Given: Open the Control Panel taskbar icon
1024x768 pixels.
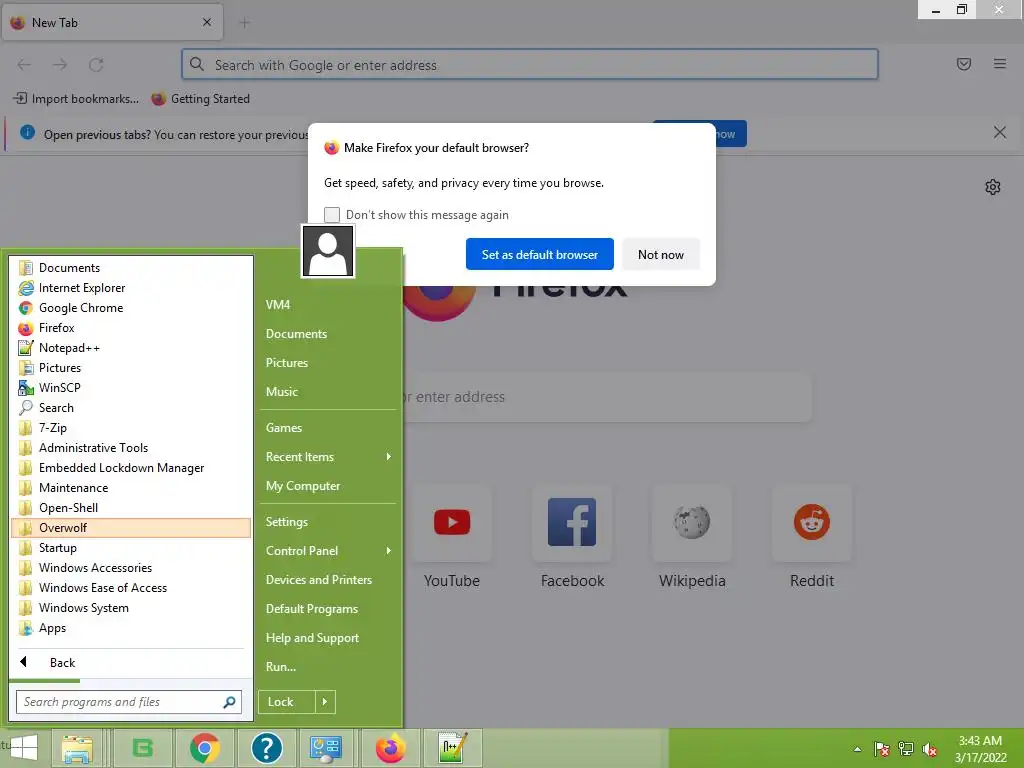Looking at the screenshot, I should click(325, 748).
